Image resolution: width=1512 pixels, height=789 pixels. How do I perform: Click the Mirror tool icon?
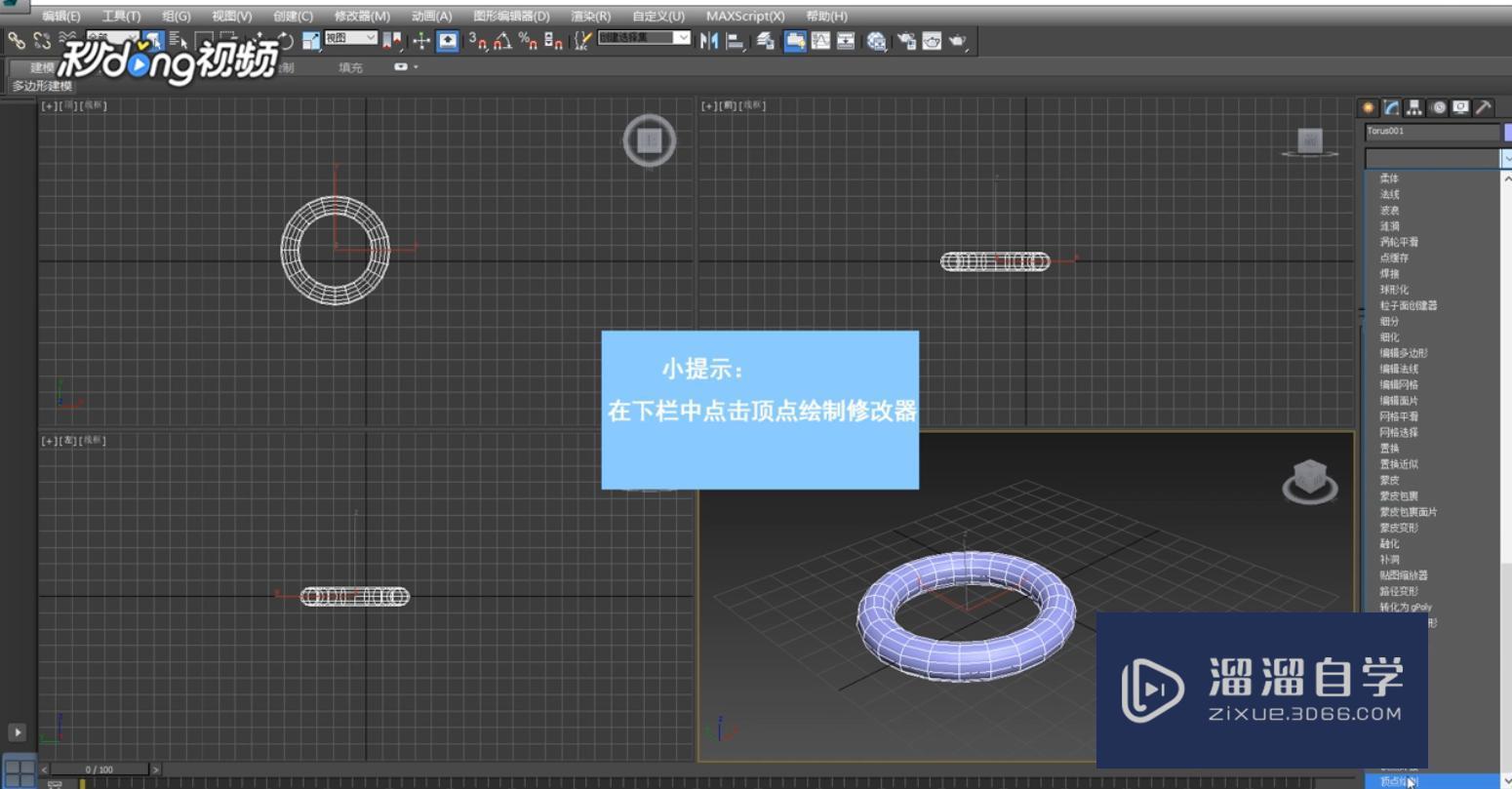pos(709,41)
